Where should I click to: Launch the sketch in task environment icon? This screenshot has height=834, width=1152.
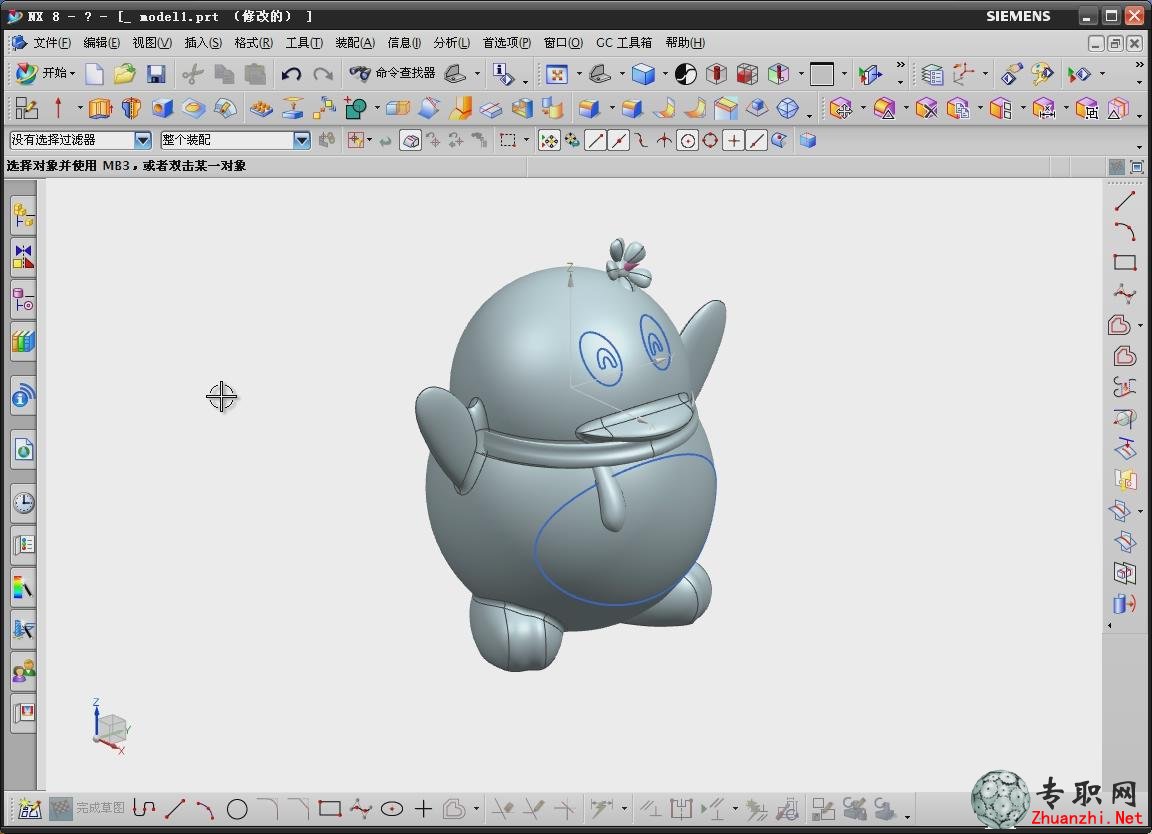26,109
